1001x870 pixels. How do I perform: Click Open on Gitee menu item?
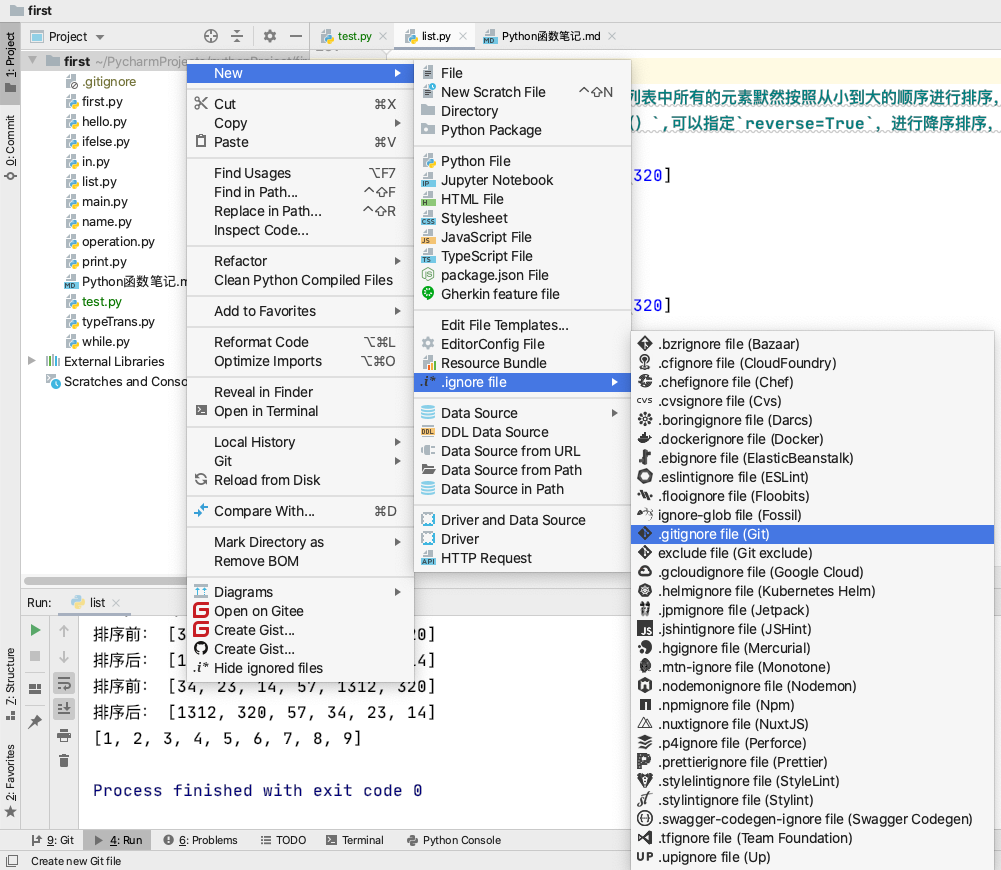300,611
